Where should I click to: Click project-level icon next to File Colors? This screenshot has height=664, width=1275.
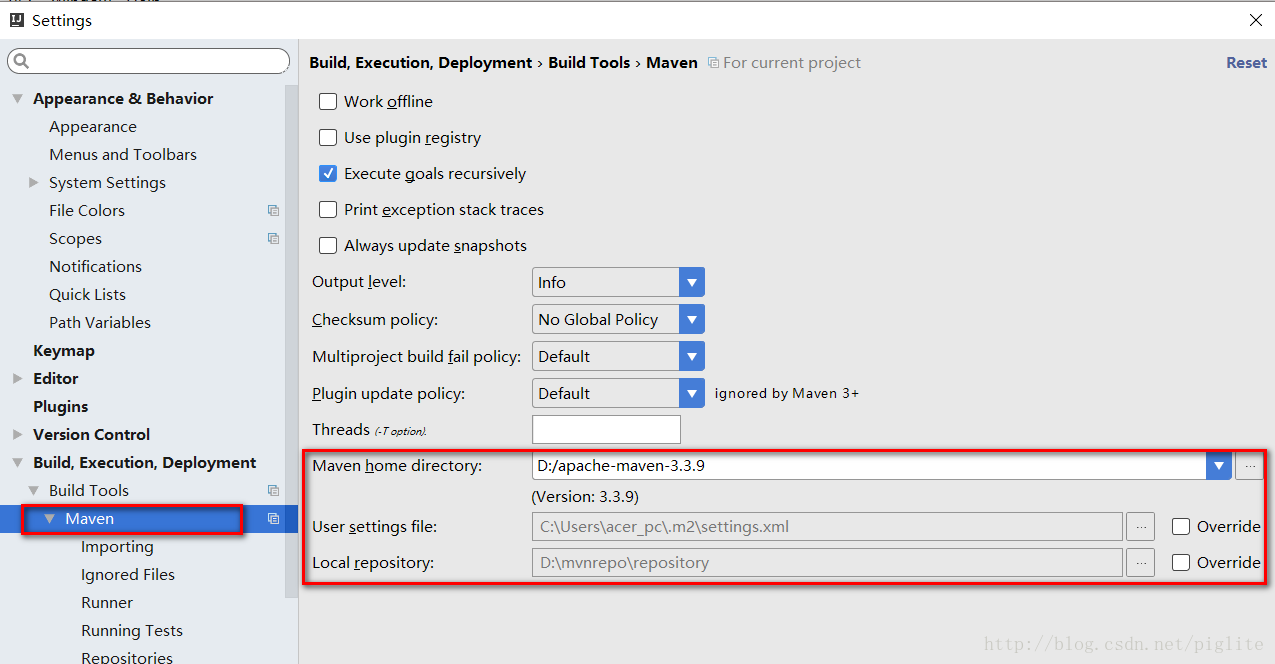(x=273, y=210)
